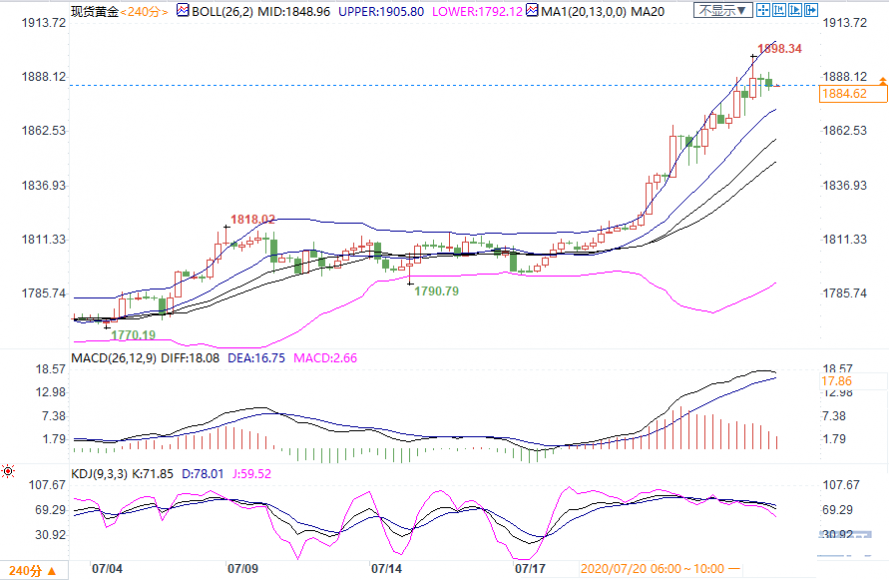Click the MACD:2.66 value
This screenshot has width=890, height=580.
click(325, 358)
